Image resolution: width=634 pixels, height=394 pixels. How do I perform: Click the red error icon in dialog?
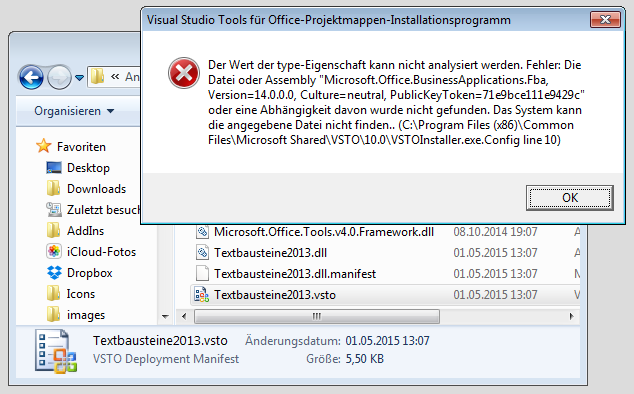click(184, 73)
